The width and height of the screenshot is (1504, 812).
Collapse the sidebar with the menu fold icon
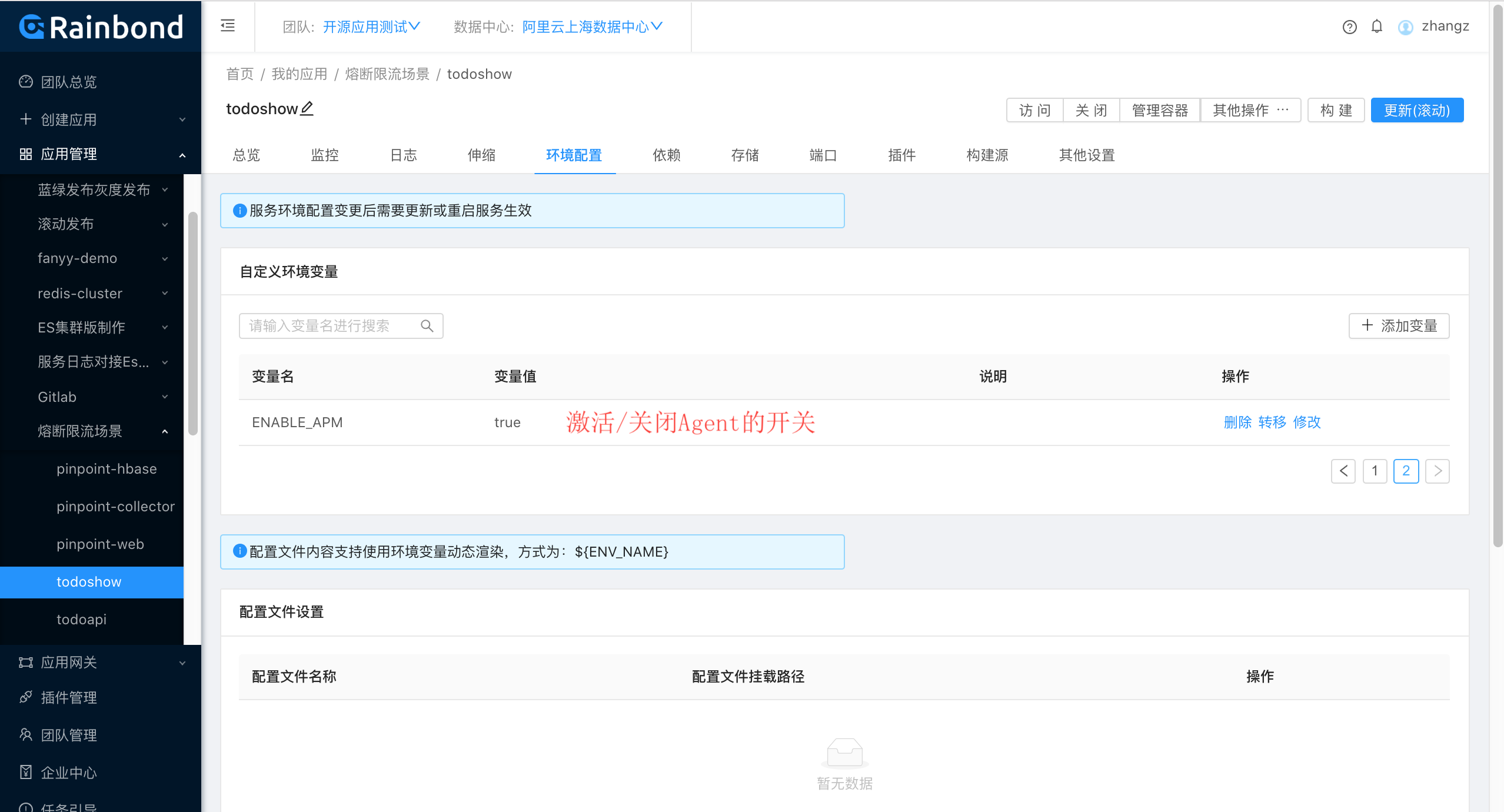[228, 26]
